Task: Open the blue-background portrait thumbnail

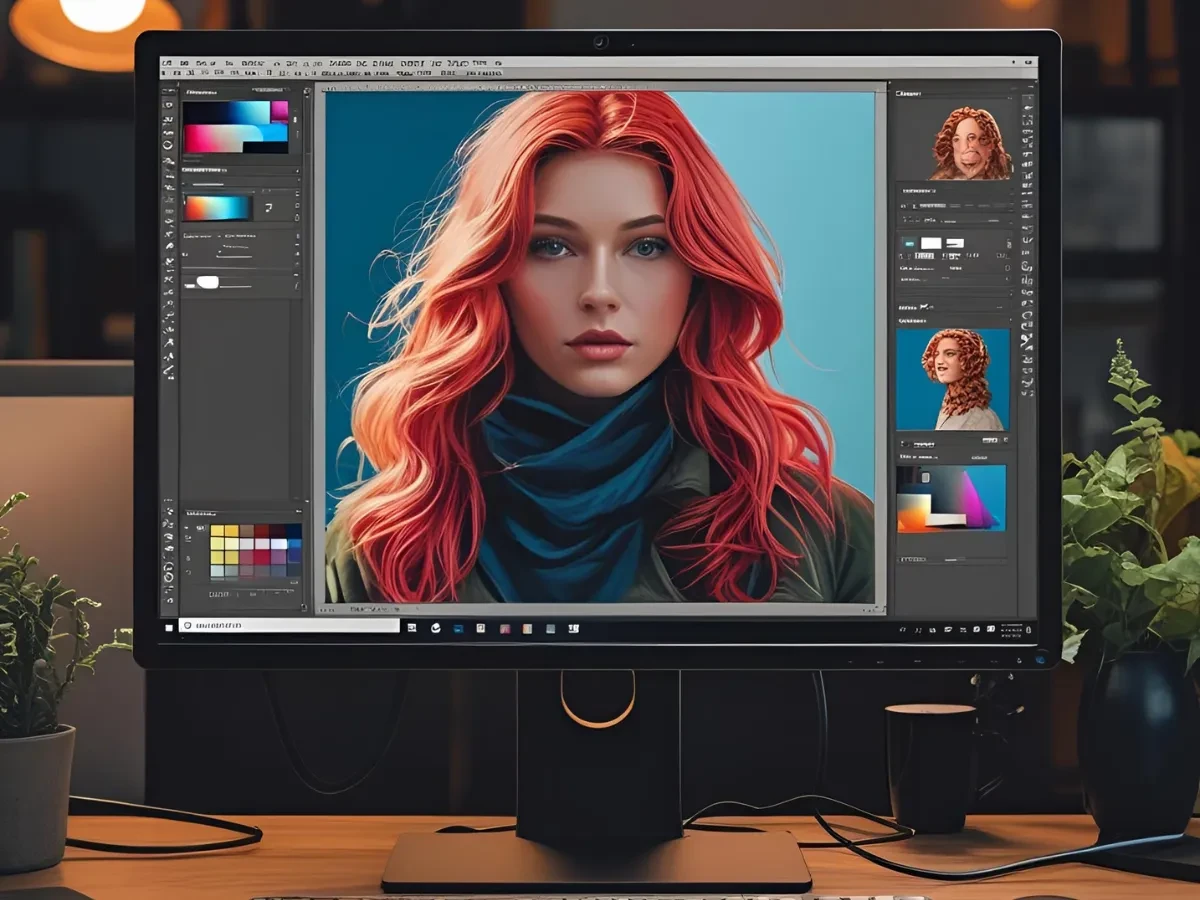Action: (x=953, y=379)
